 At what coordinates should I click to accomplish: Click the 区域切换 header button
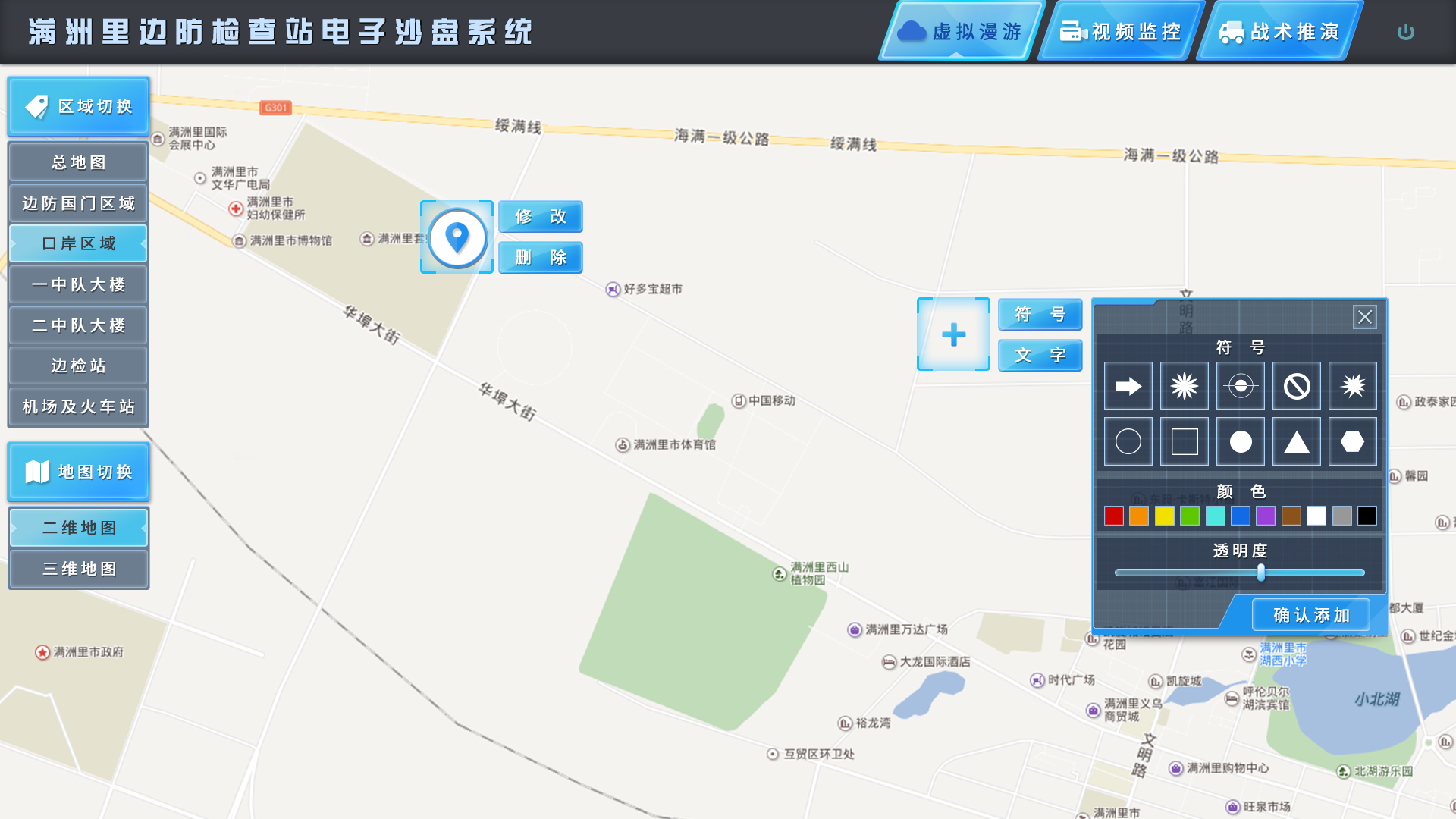pos(79,106)
